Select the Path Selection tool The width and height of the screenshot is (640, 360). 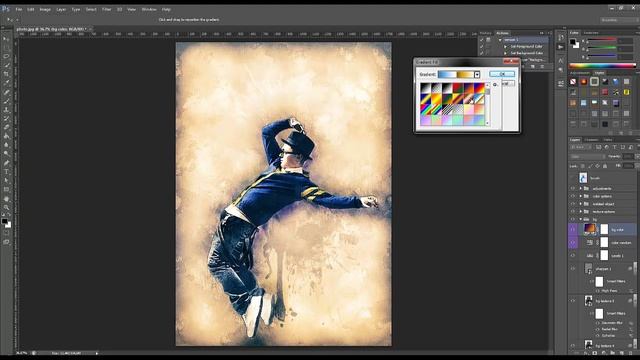click(x=6, y=181)
